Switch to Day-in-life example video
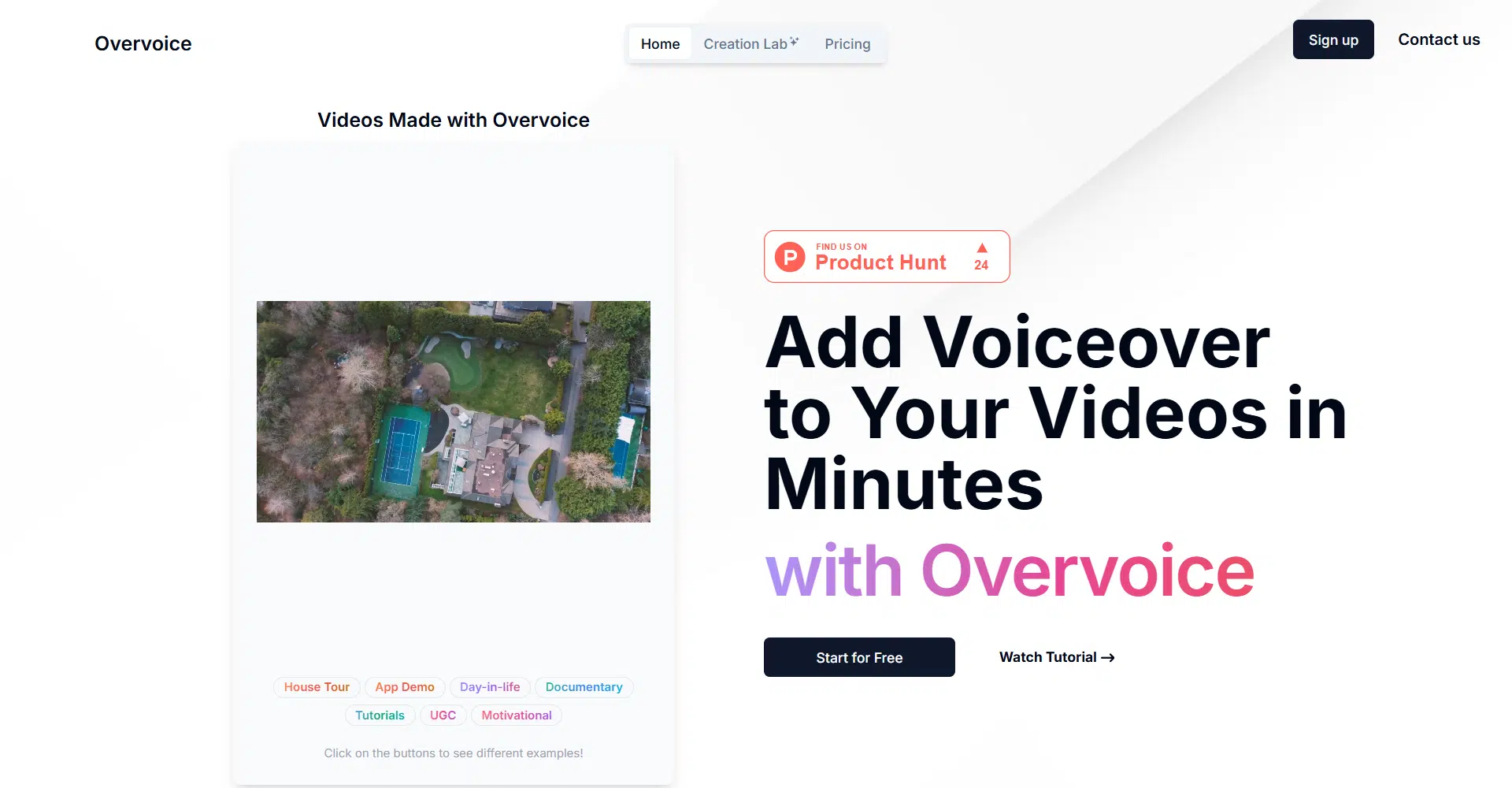The image size is (1512, 788). [490, 687]
